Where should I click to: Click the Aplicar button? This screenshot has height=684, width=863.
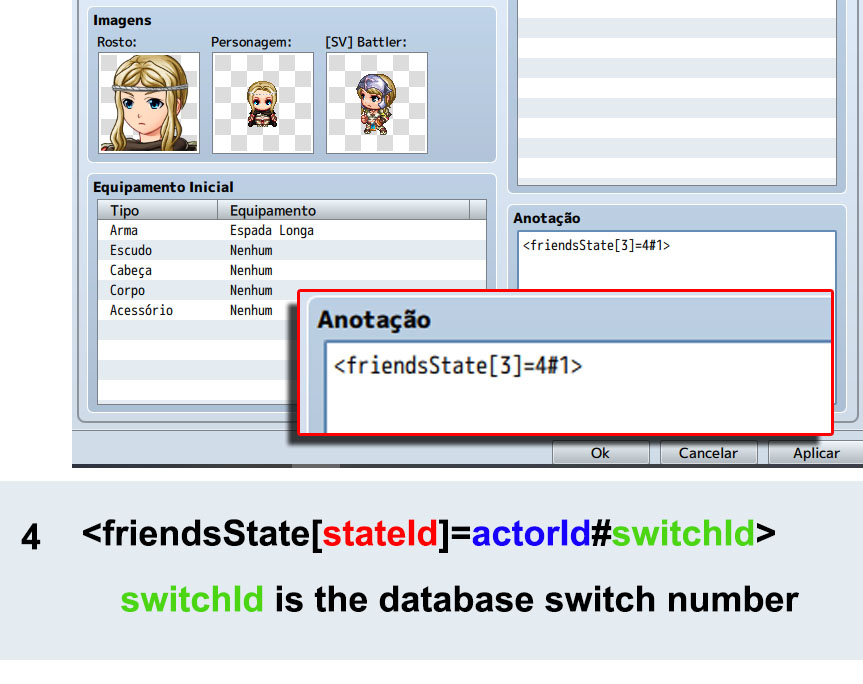click(x=816, y=453)
